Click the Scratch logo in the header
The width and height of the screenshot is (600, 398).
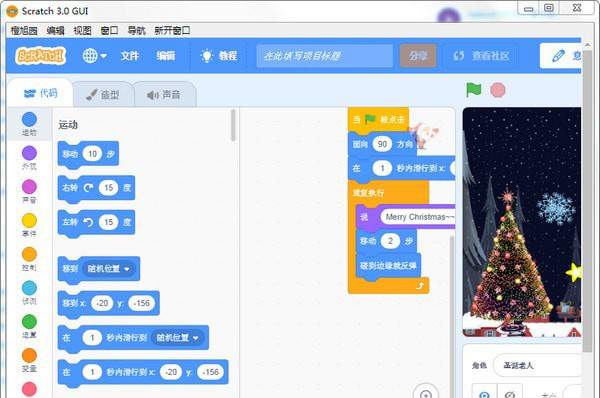[41, 56]
